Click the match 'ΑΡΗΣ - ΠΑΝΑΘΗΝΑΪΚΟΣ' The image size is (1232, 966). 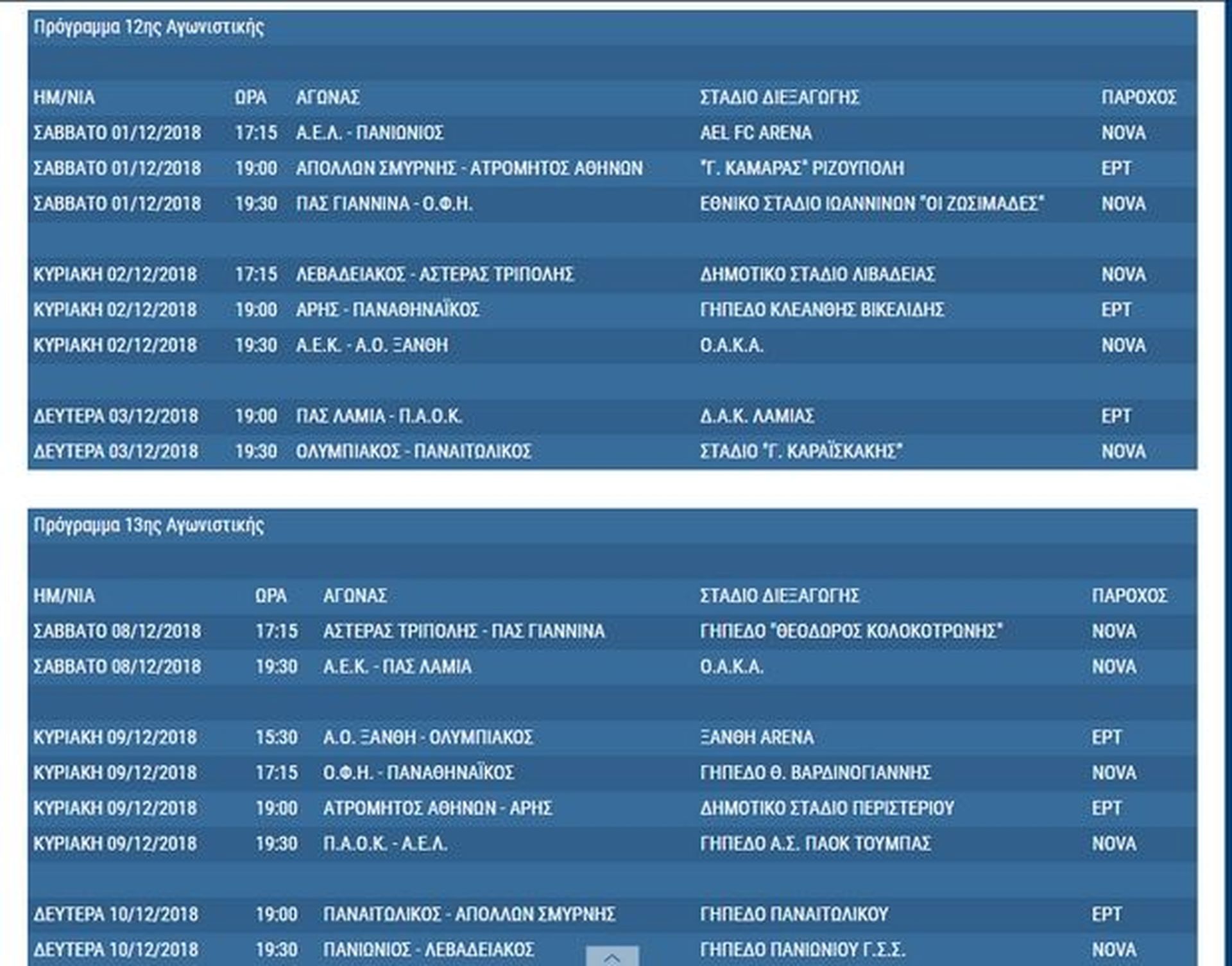(x=388, y=310)
